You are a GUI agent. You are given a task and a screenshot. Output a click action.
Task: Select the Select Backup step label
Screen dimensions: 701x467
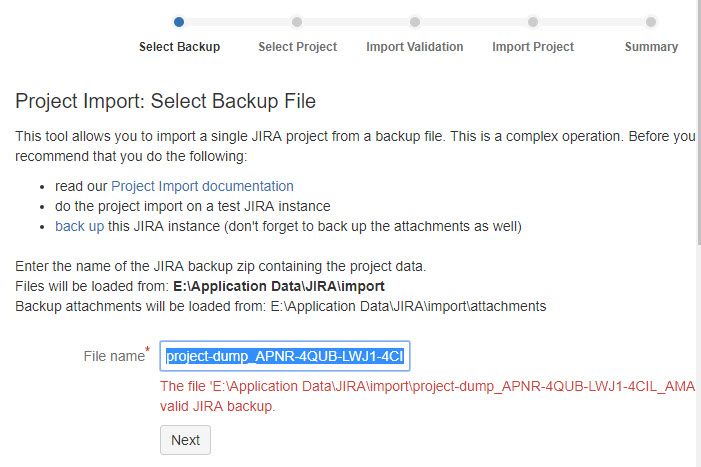tap(179, 47)
